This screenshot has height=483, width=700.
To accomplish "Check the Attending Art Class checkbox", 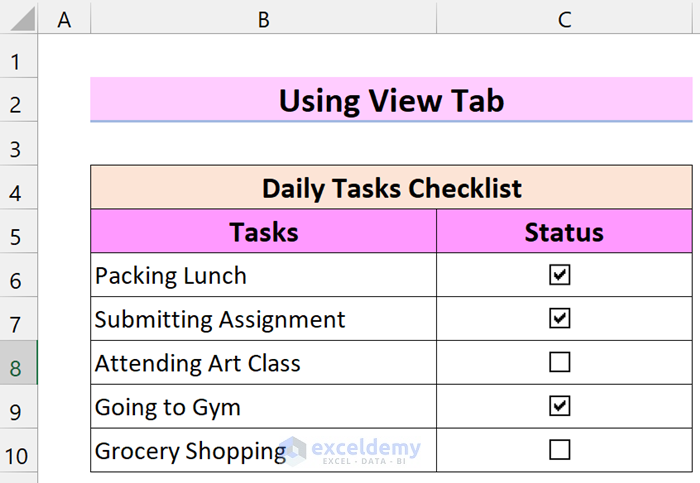I will (x=560, y=363).
